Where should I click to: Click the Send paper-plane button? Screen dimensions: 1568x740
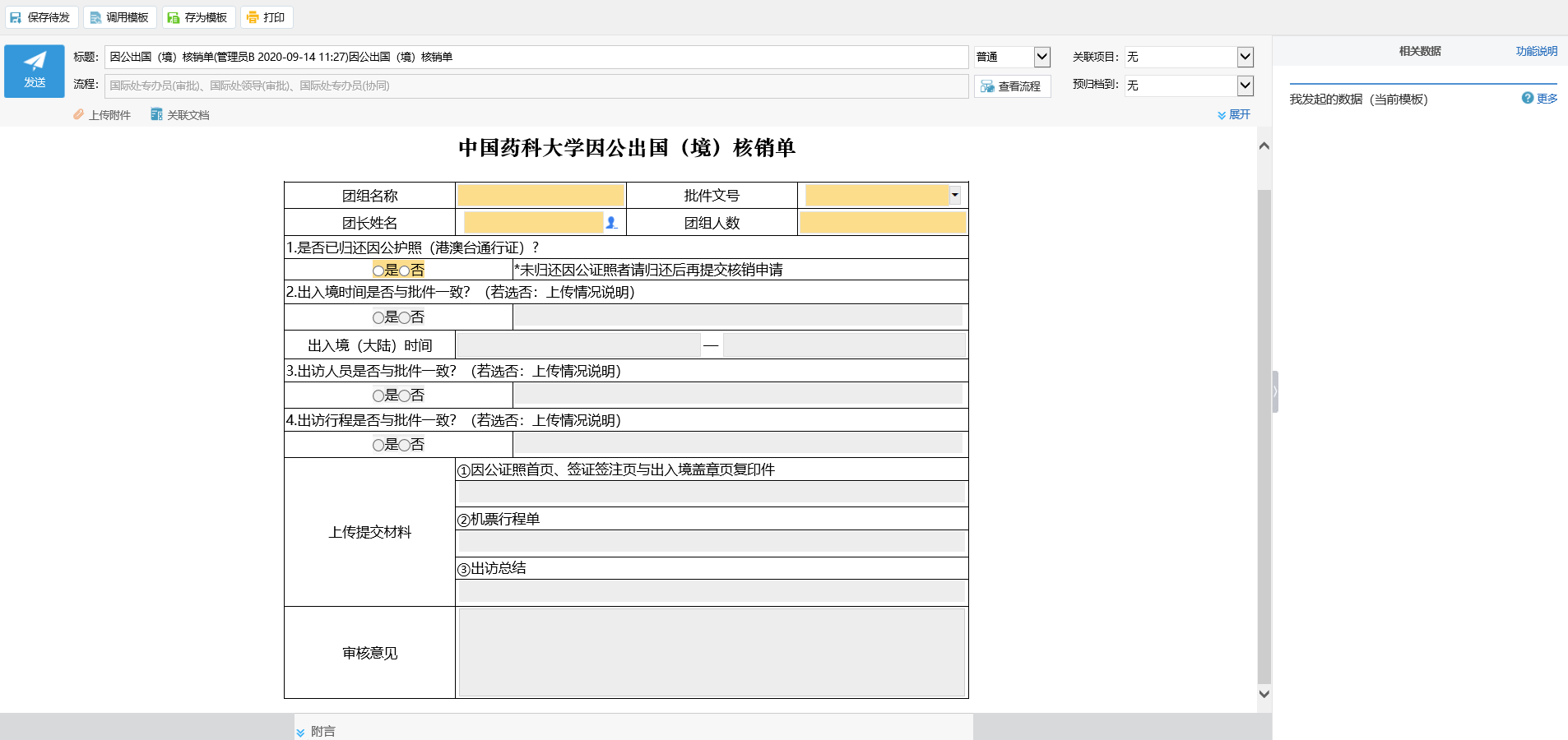click(35, 71)
